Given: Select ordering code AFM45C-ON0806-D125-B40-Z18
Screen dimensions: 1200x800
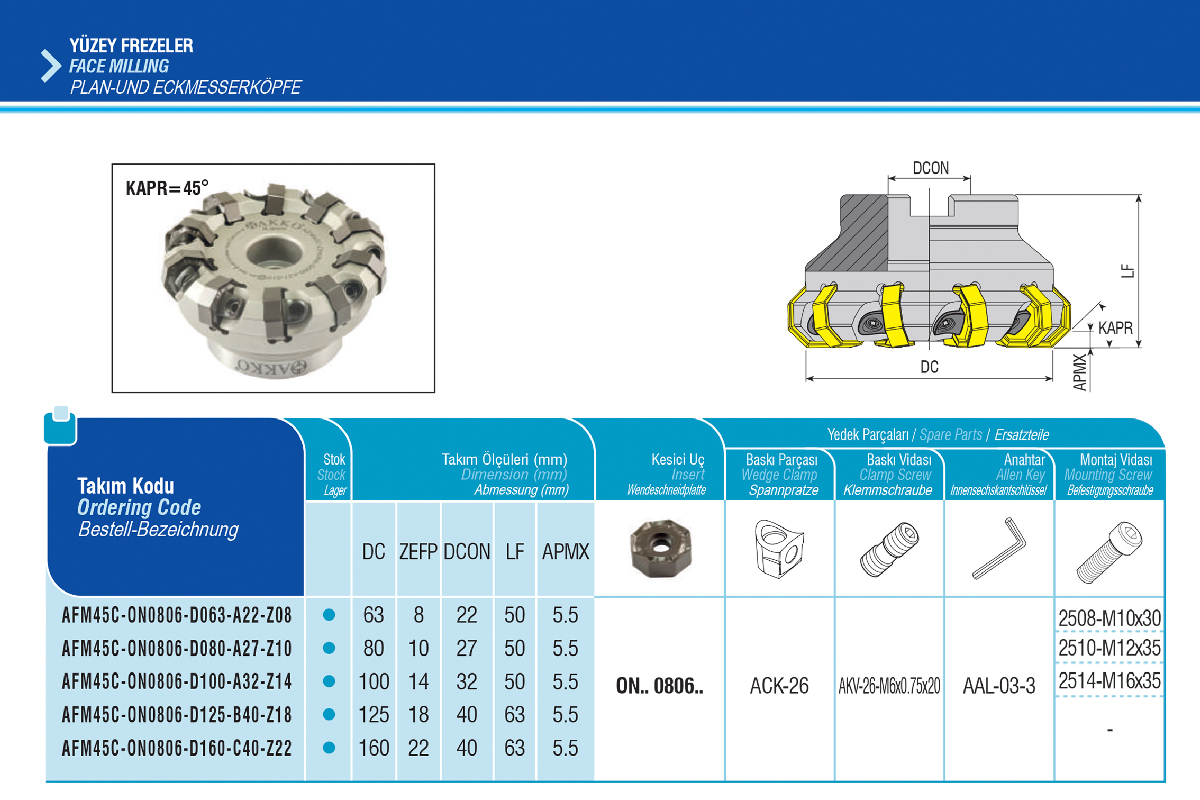Looking at the screenshot, I should tap(177, 715).
